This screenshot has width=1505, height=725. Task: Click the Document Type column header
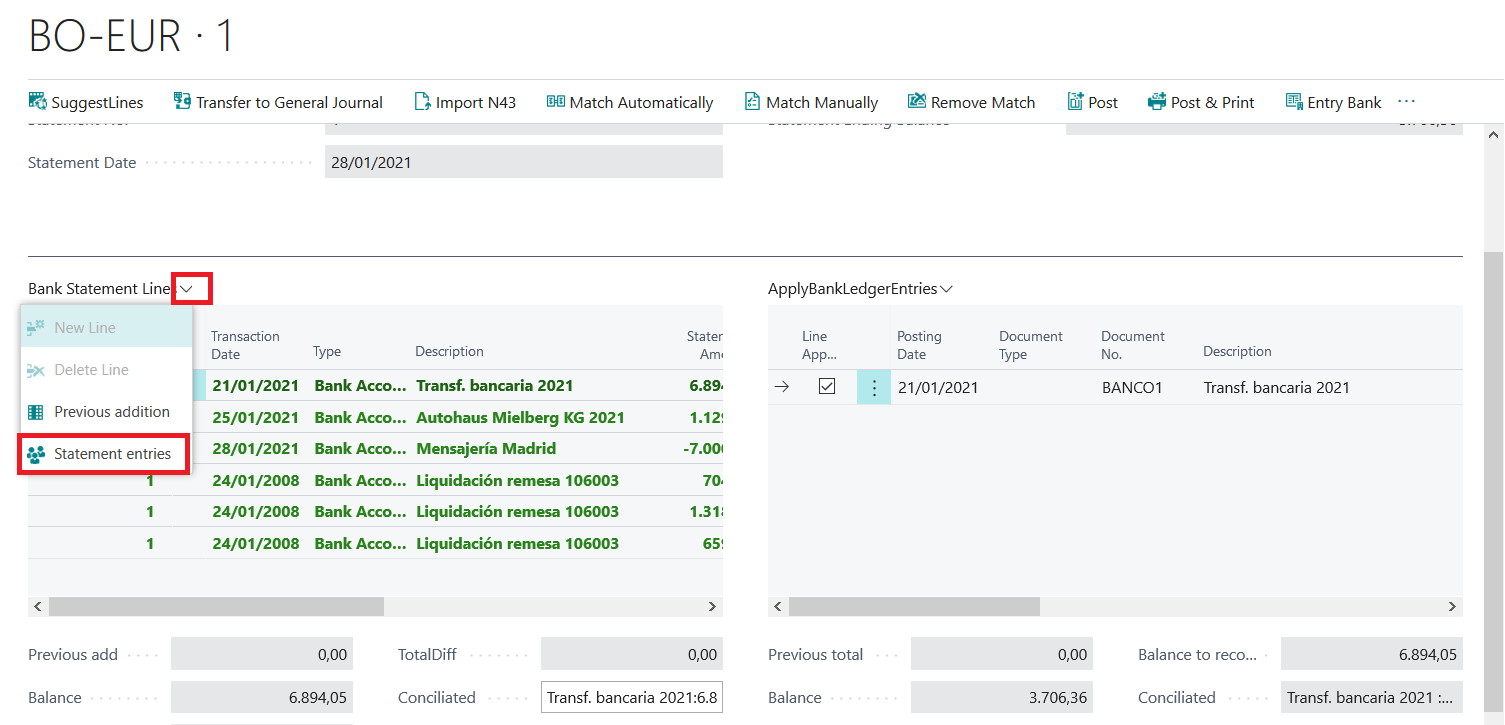coord(1031,345)
